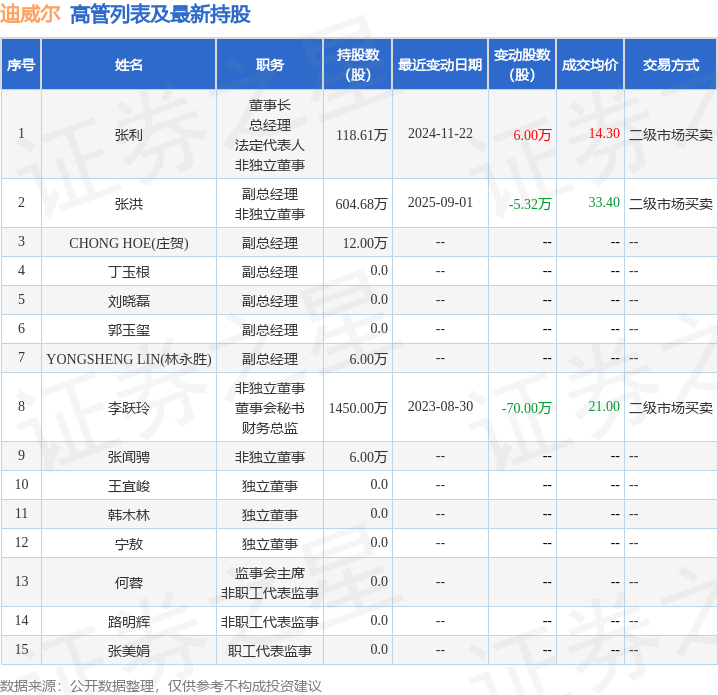Click 独立董事 position of 王宜峻
The height and width of the screenshot is (695, 718).
(270, 486)
